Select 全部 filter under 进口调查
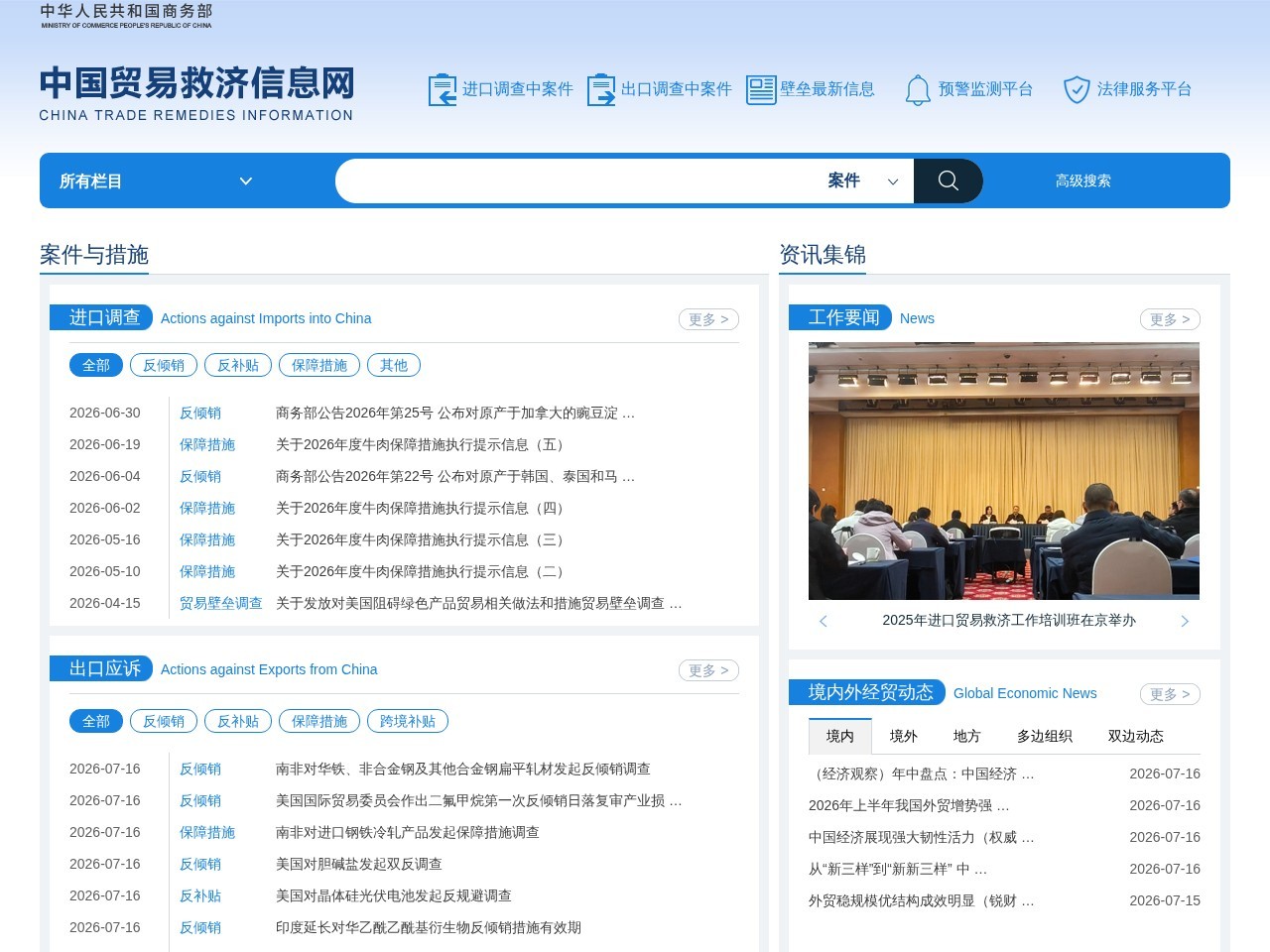The height and width of the screenshot is (952, 1270). coord(96,365)
